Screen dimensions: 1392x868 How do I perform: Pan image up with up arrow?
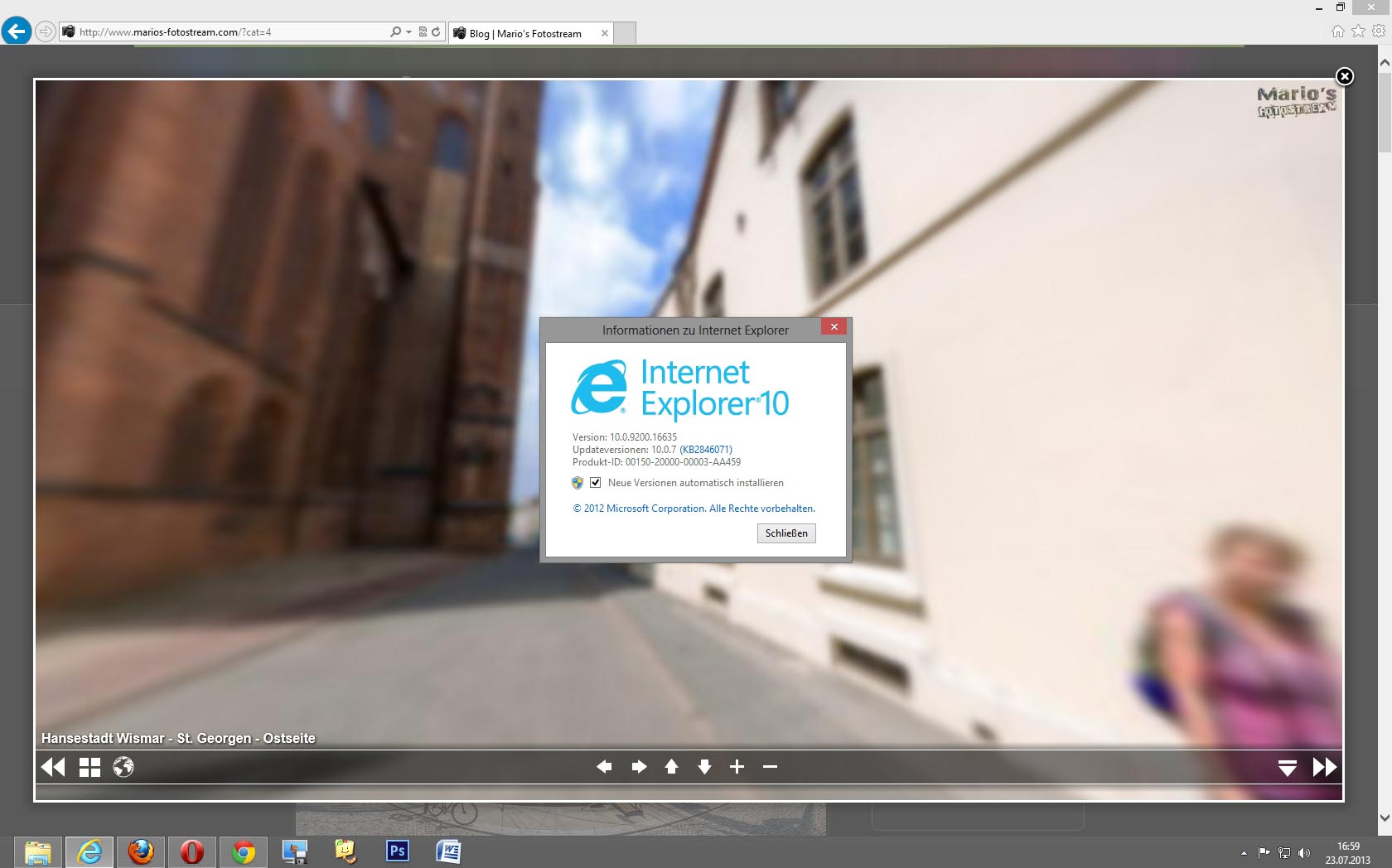click(x=671, y=767)
